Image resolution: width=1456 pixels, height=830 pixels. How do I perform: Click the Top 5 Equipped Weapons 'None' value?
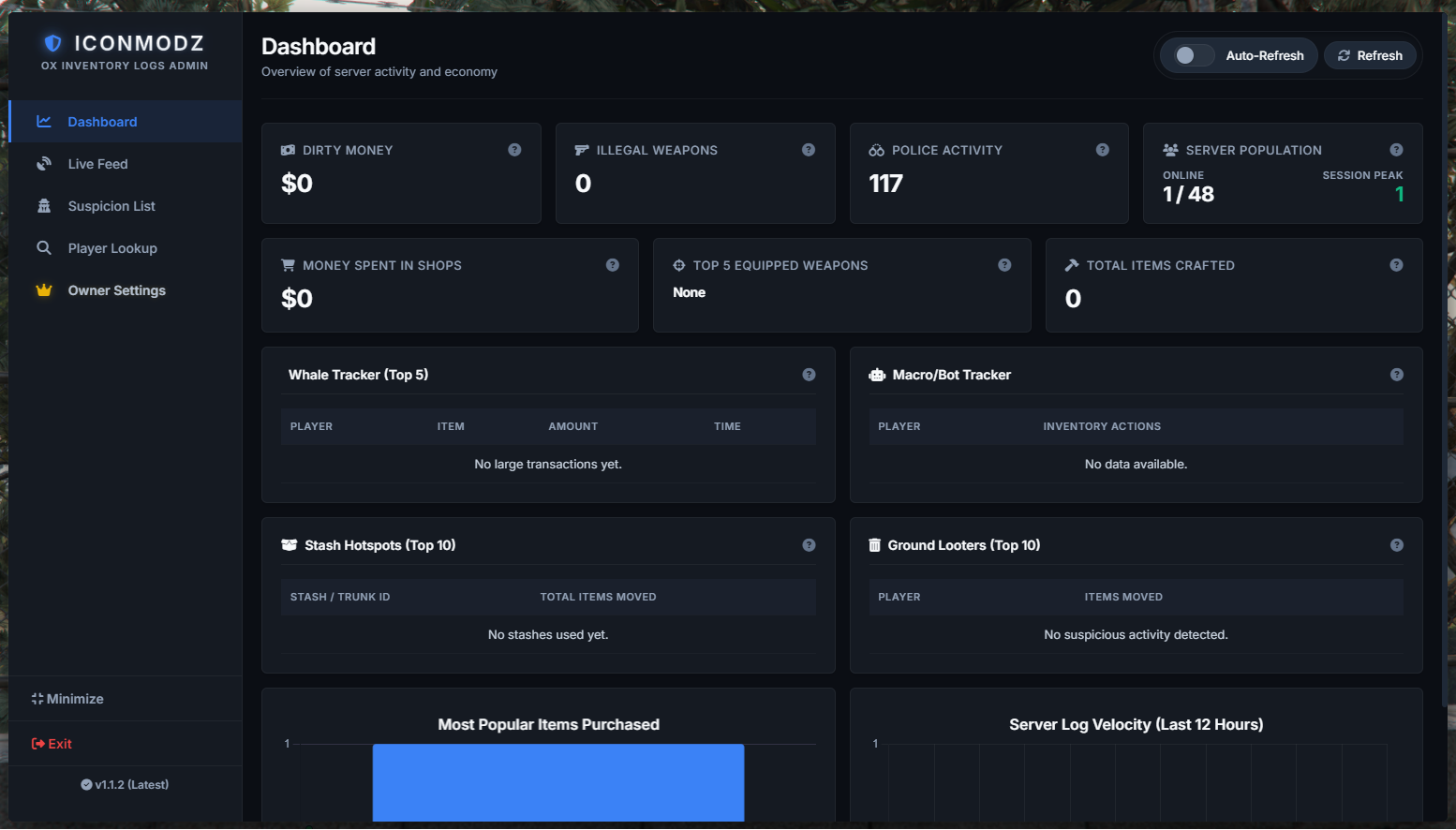[689, 292]
